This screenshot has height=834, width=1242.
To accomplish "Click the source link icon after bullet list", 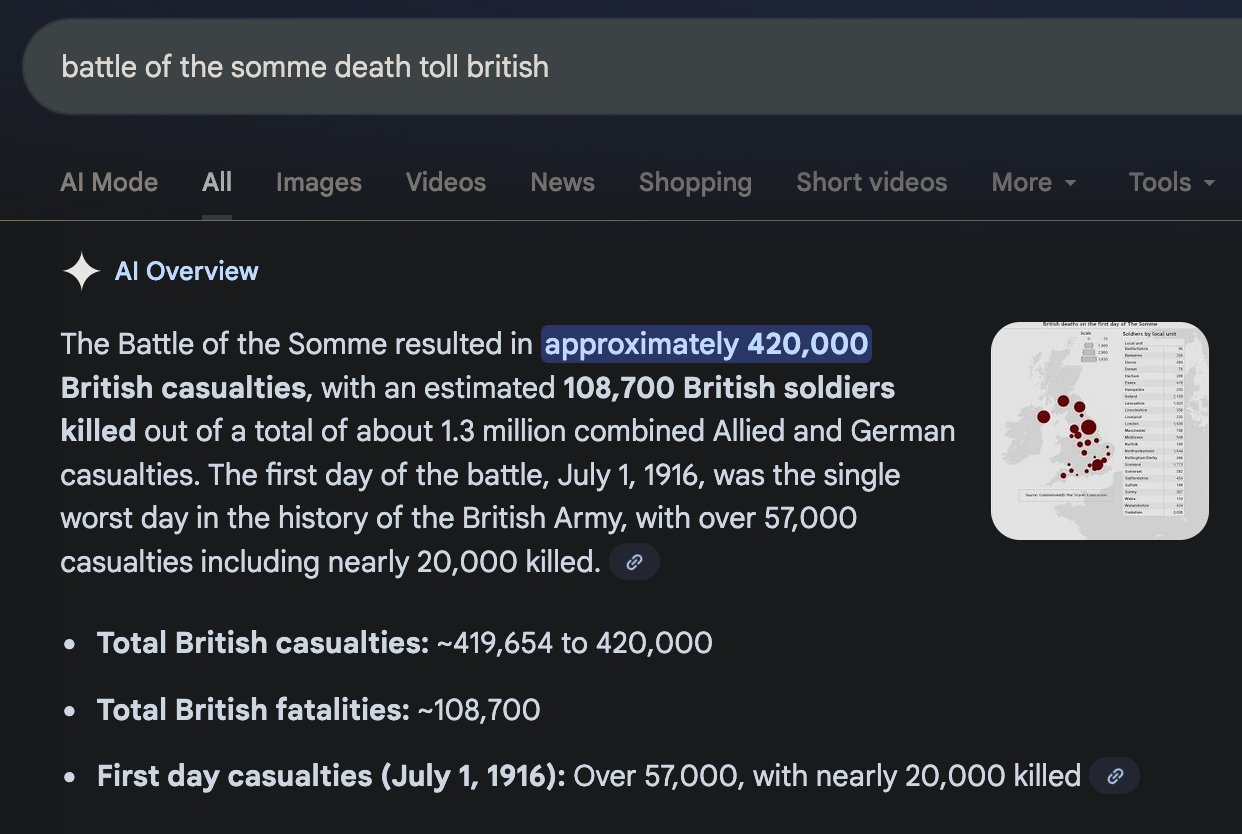I will (x=1114, y=776).
